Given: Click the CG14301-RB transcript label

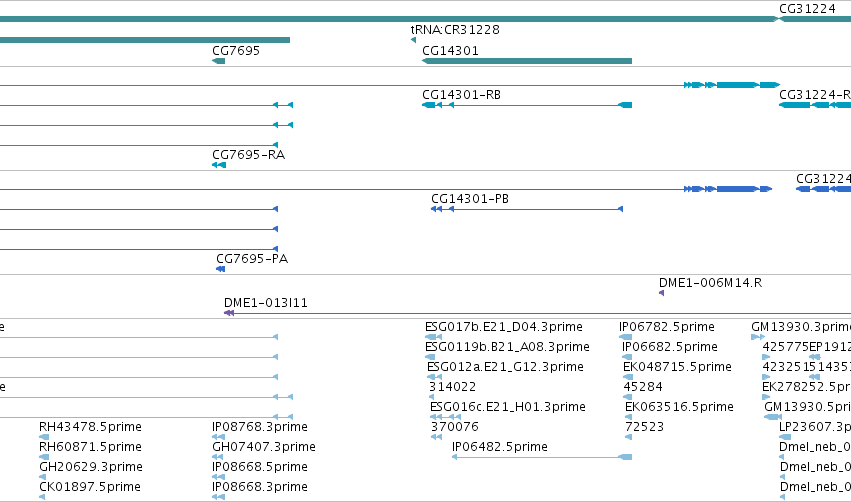Looking at the screenshot, I should click(x=461, y=94).
